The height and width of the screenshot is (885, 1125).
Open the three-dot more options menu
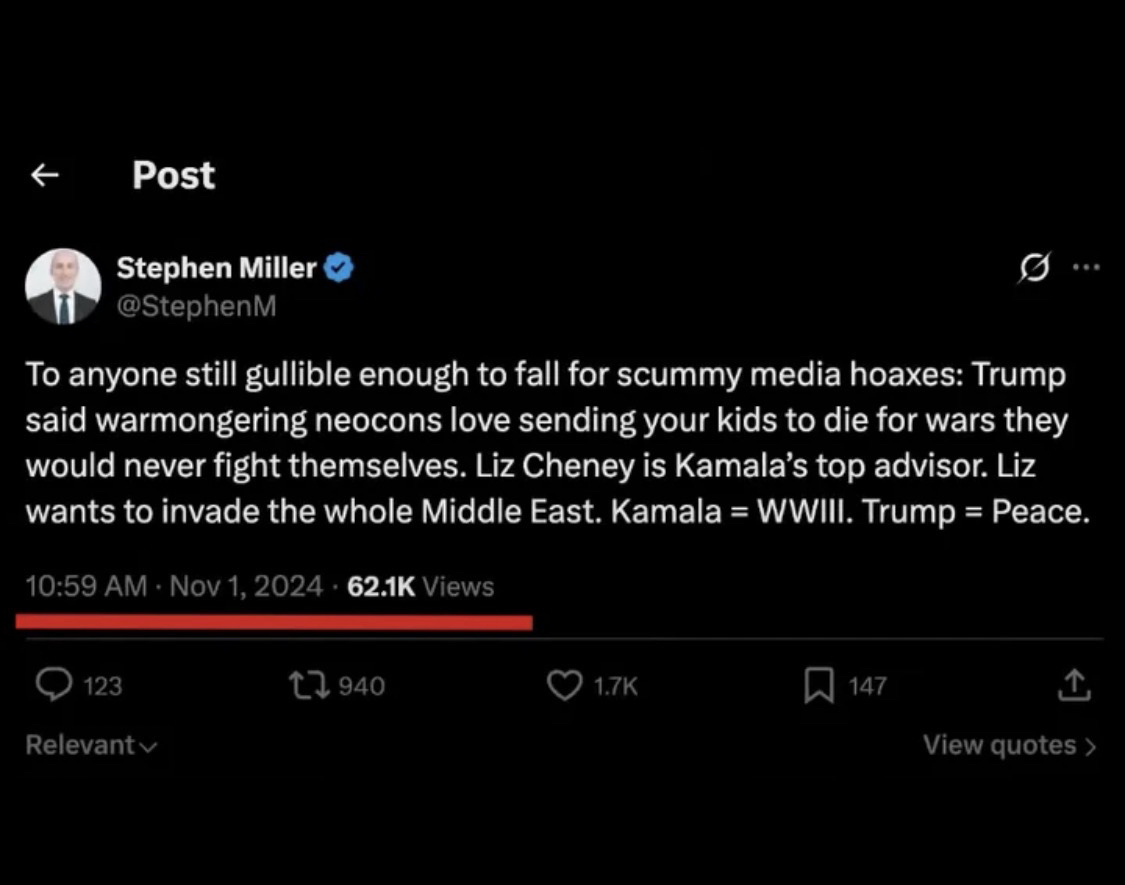tap(1085, 268)
